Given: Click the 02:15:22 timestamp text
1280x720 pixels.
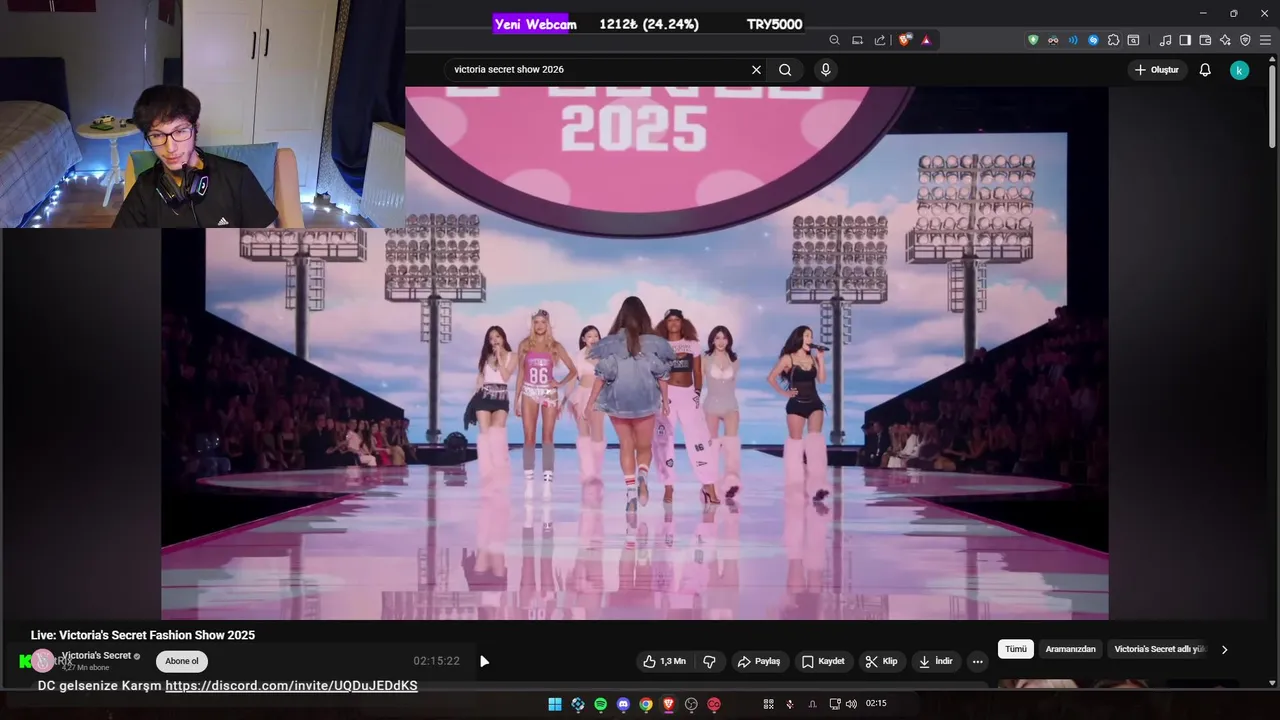Looking at the screenshot, I should pos(436,661).
